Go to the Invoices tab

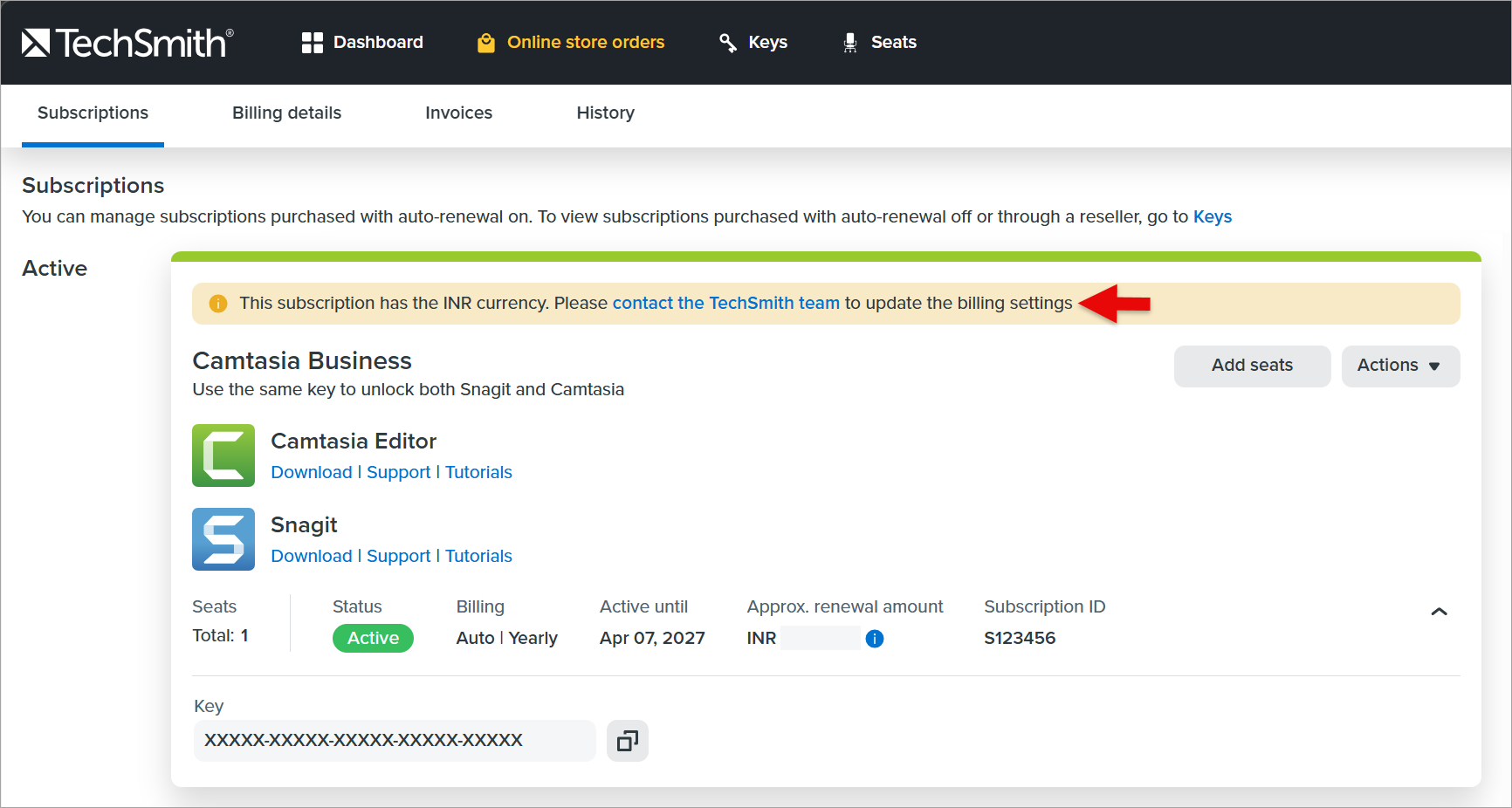pyautogui.click(x=459, y=113)
